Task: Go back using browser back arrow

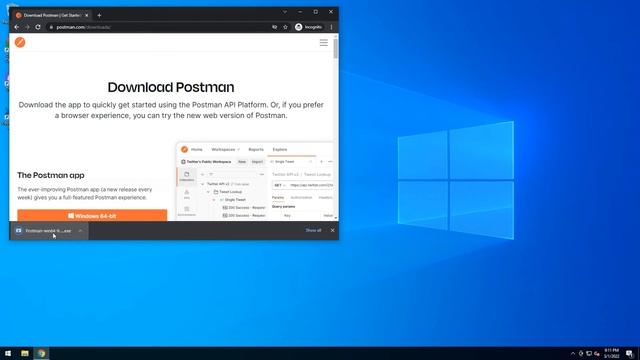Action: click(x=17, y=27)
